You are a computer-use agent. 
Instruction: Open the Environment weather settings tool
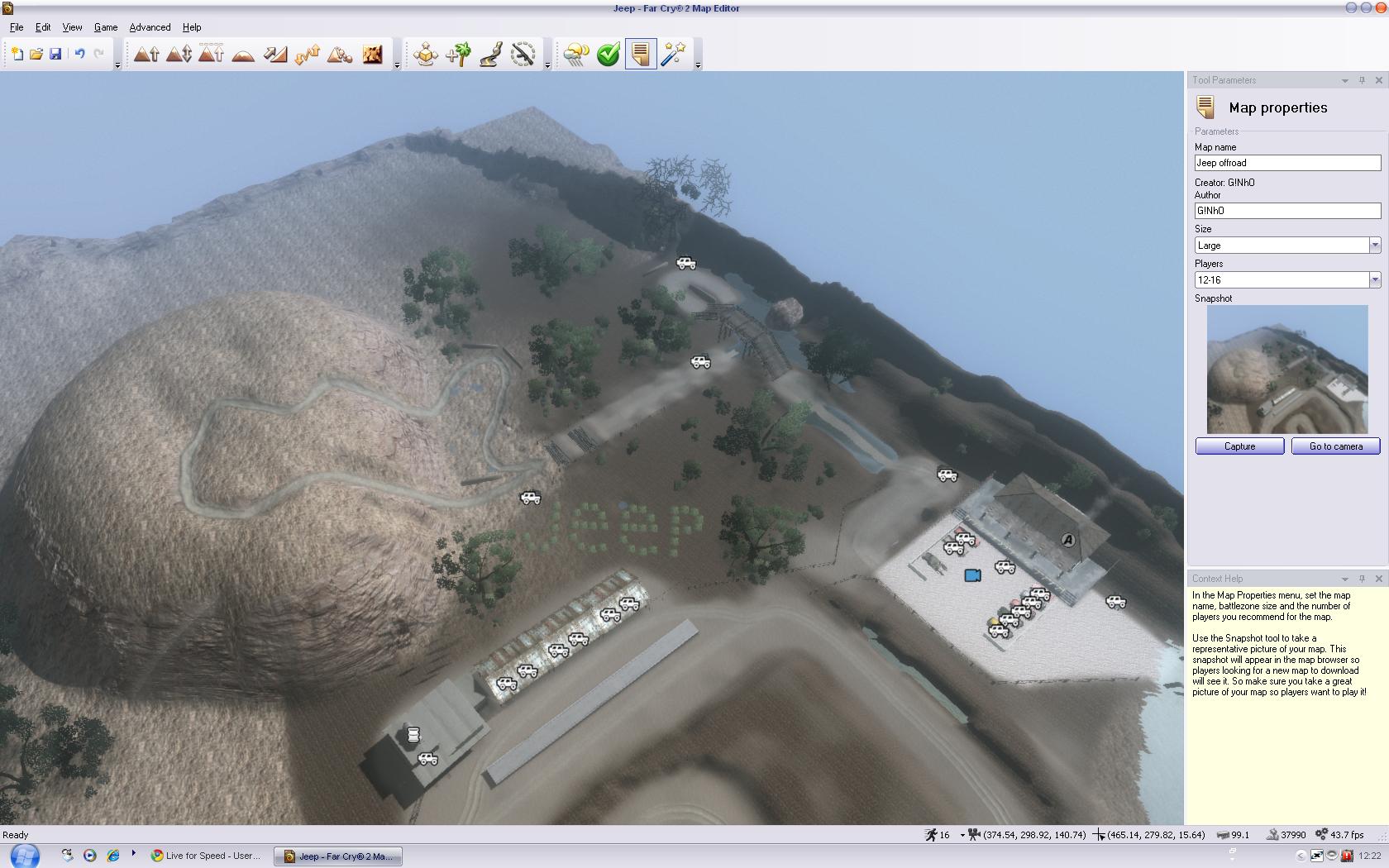(x=576, y=55)
